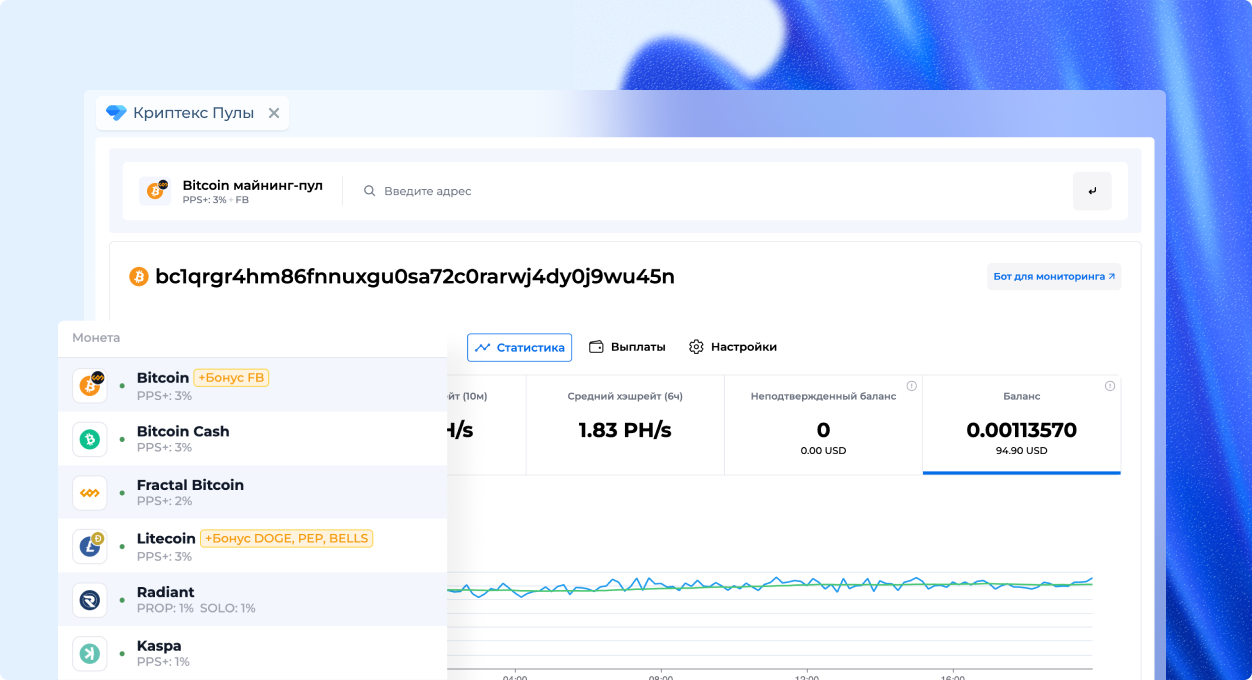
Task: Click the gear icon next to Настройки
Action: point(696,347)
